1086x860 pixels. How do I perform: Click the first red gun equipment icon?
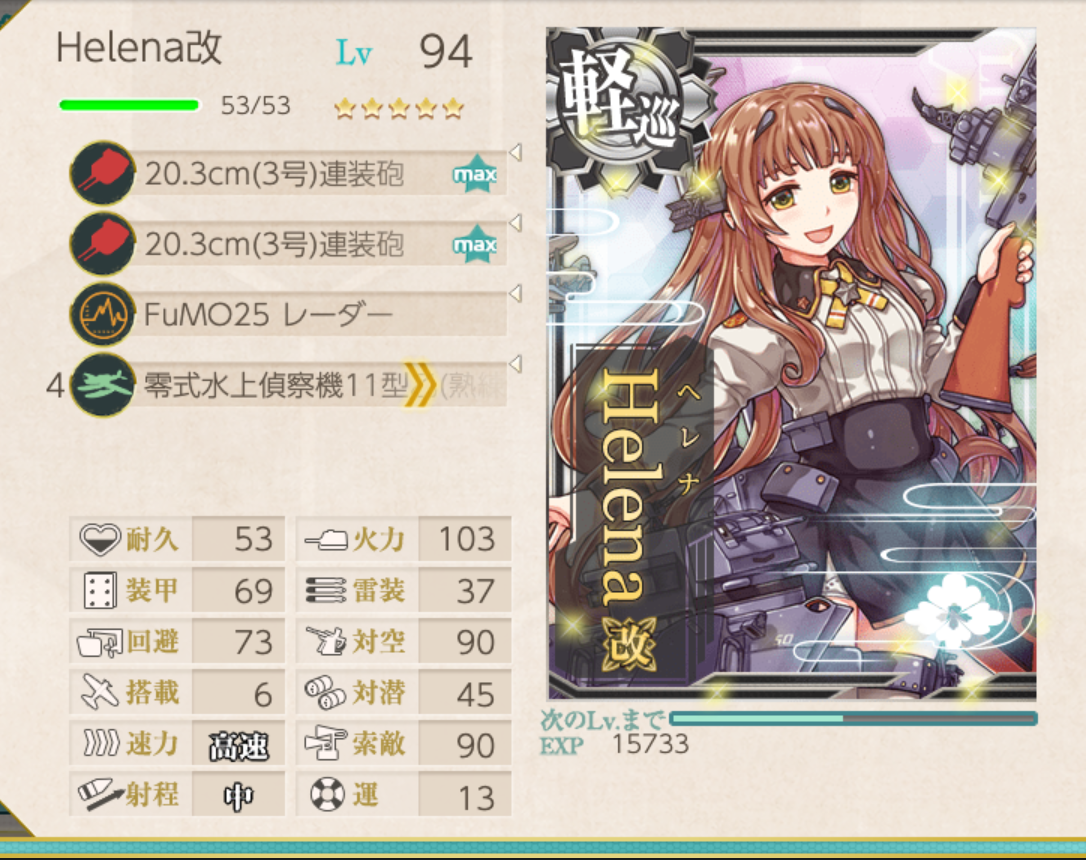(103, 173)
